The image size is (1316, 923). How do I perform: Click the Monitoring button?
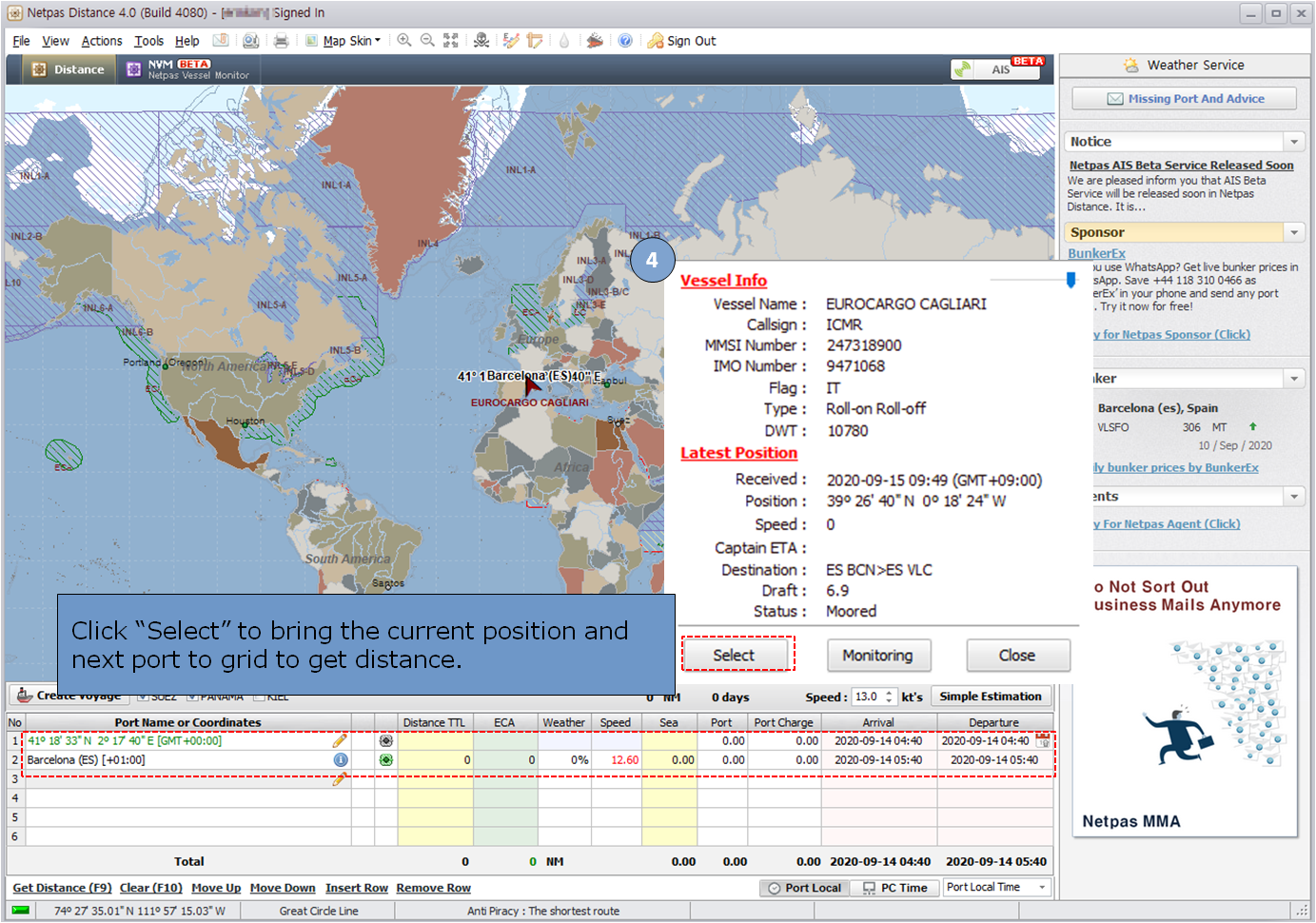[x=877, y=656]
